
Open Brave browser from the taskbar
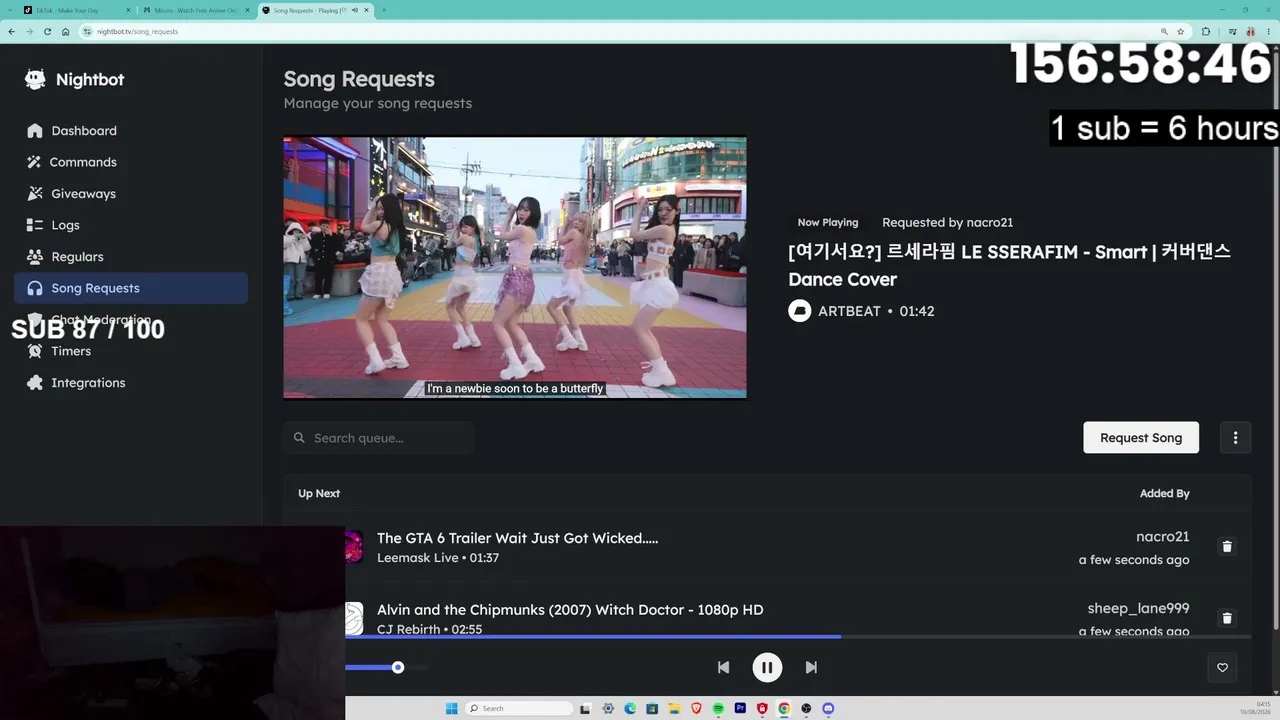pos(696,708)
